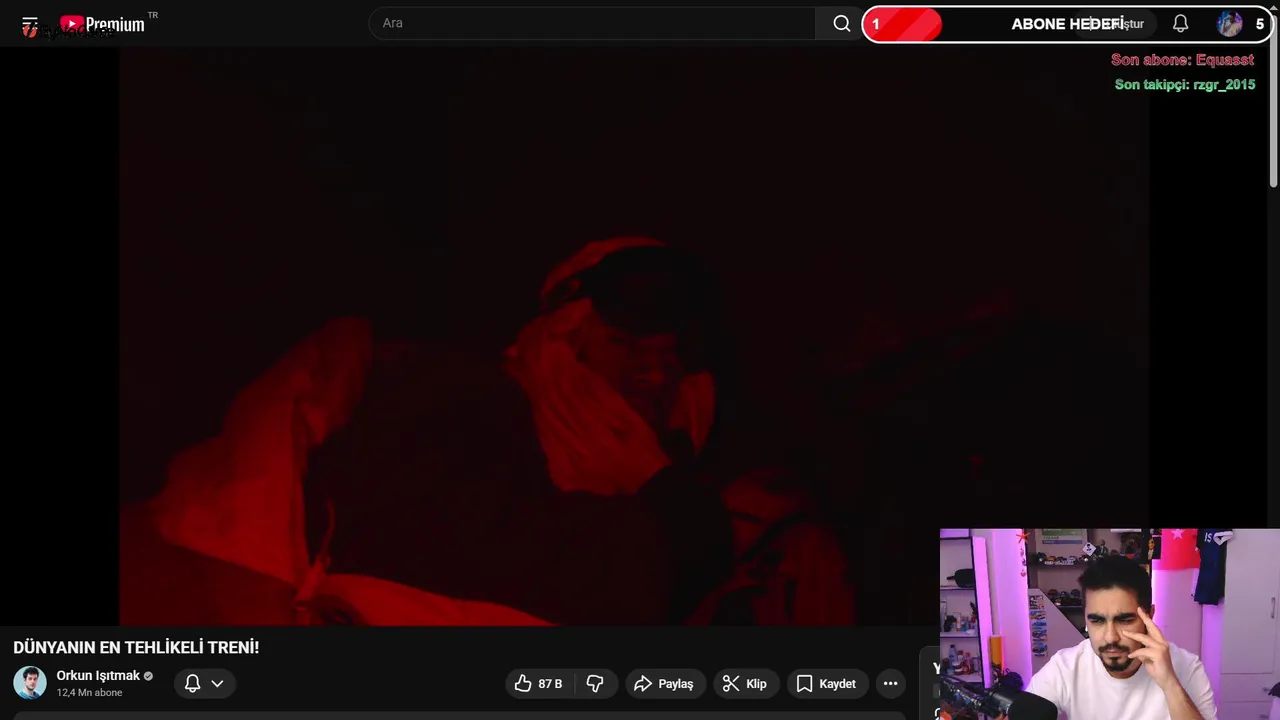Go to YouTube Premium home logo
This screenshot has height=720, width=1280.
tap(103, 24)
